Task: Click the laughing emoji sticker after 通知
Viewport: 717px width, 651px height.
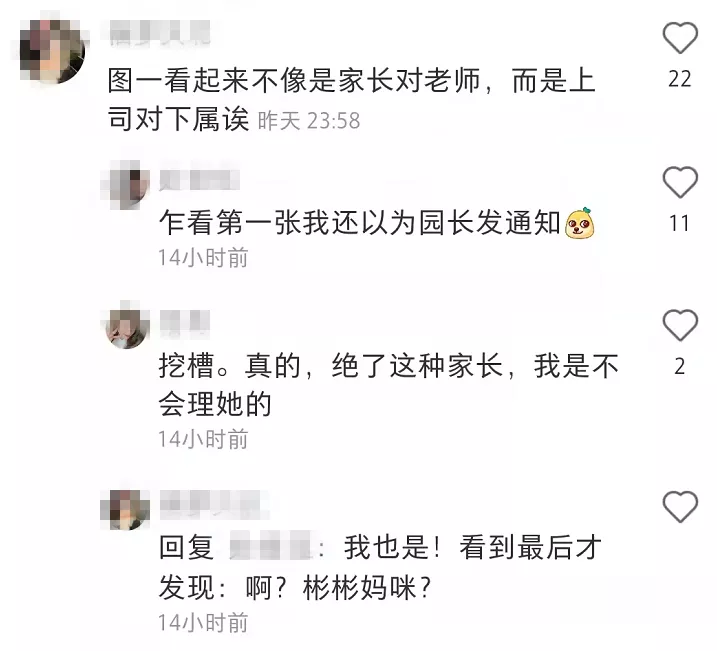Action: pyautogui.click(x=579, y=223)
